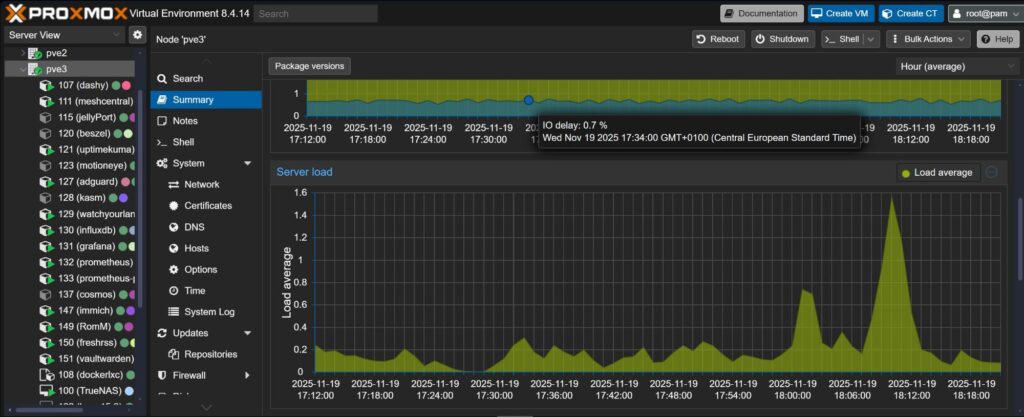Click the gear icon beside Server View
Viewport: 1024px width, 417px height.
coord(138,35)
